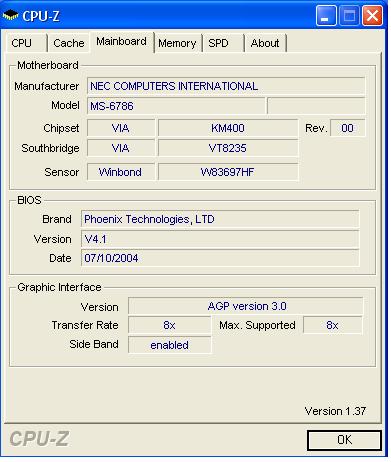Screen dimensions: 391x462
Task: Click the BIOS group title
Action: pos(29,200)
